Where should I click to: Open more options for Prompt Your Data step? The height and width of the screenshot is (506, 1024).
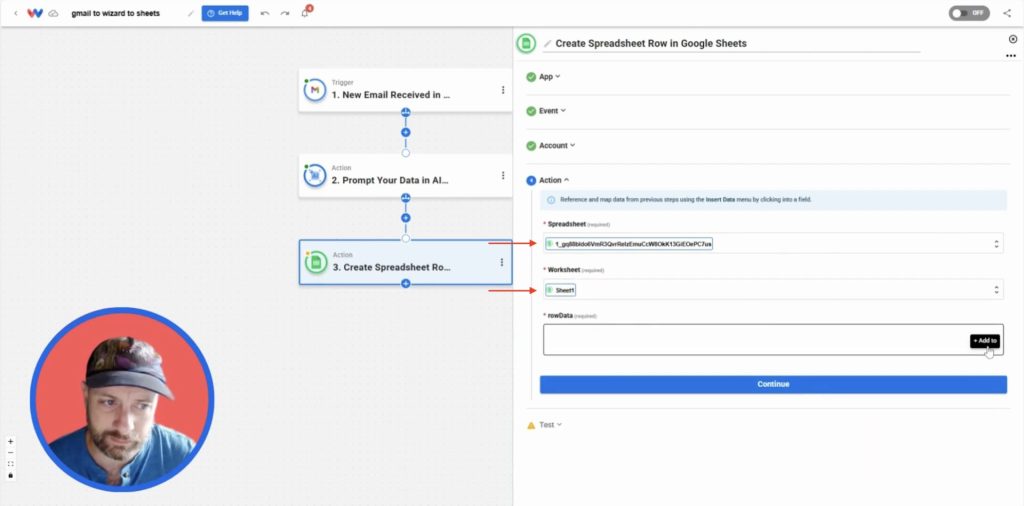[x=503, y=175]
